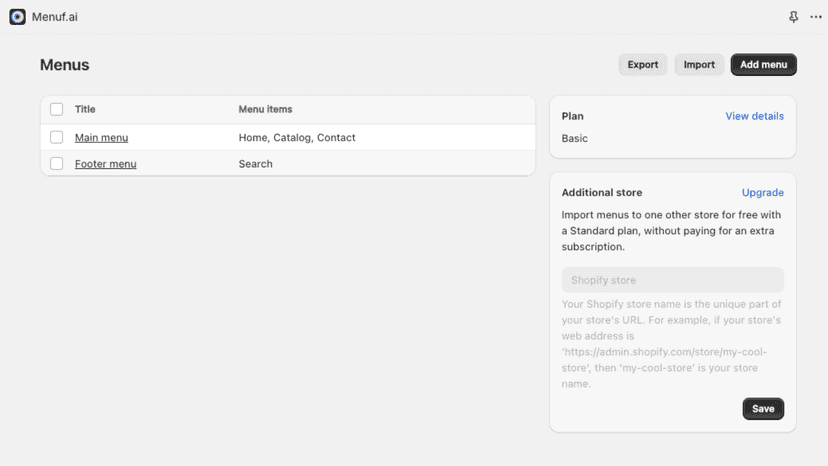Click the Menuf.ai app logo icon
The image size is (828, 466).
[17, 17]
